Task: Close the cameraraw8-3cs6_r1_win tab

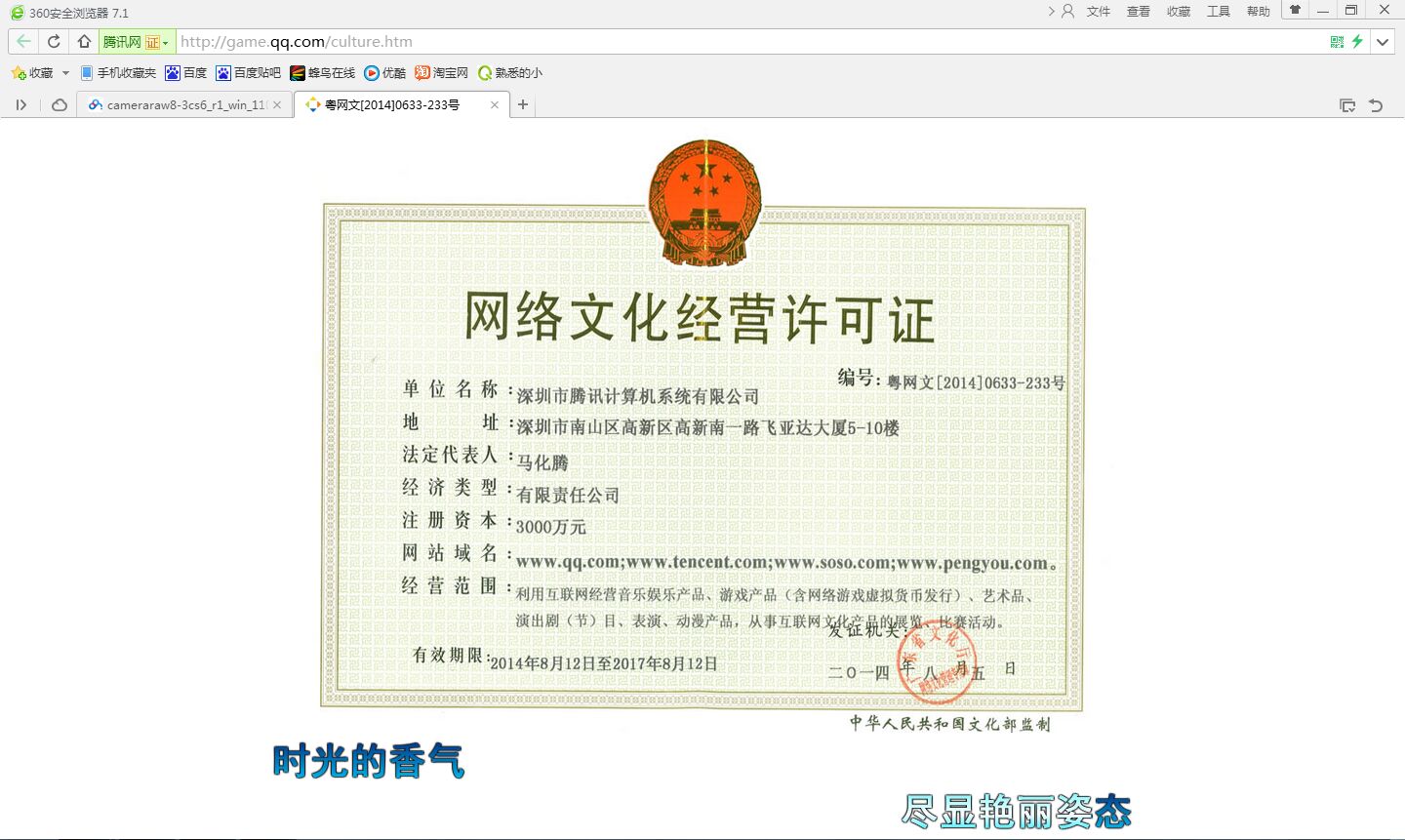Action: click(277, 105)
